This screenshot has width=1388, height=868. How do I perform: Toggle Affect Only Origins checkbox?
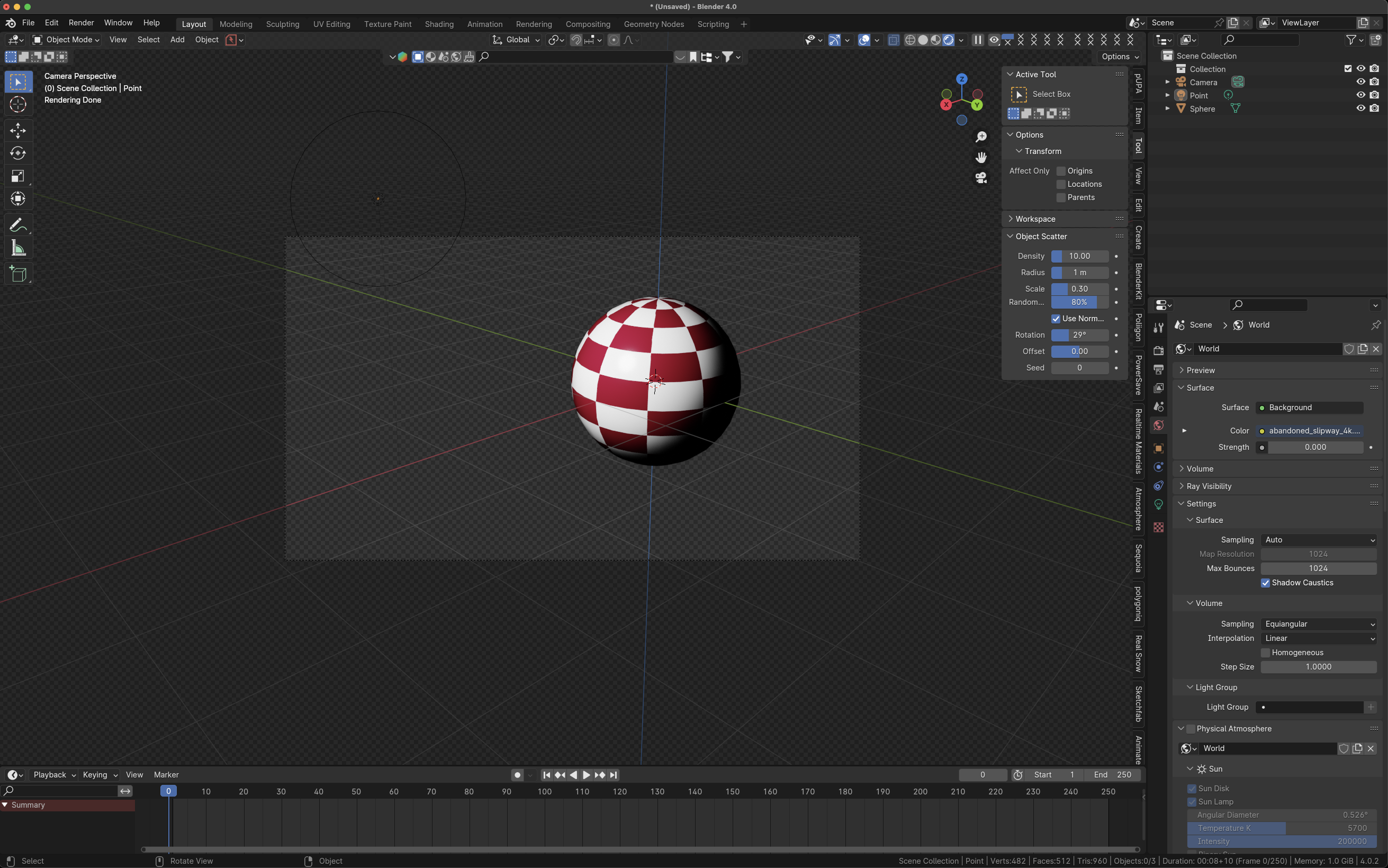[x=1061, y=171]
